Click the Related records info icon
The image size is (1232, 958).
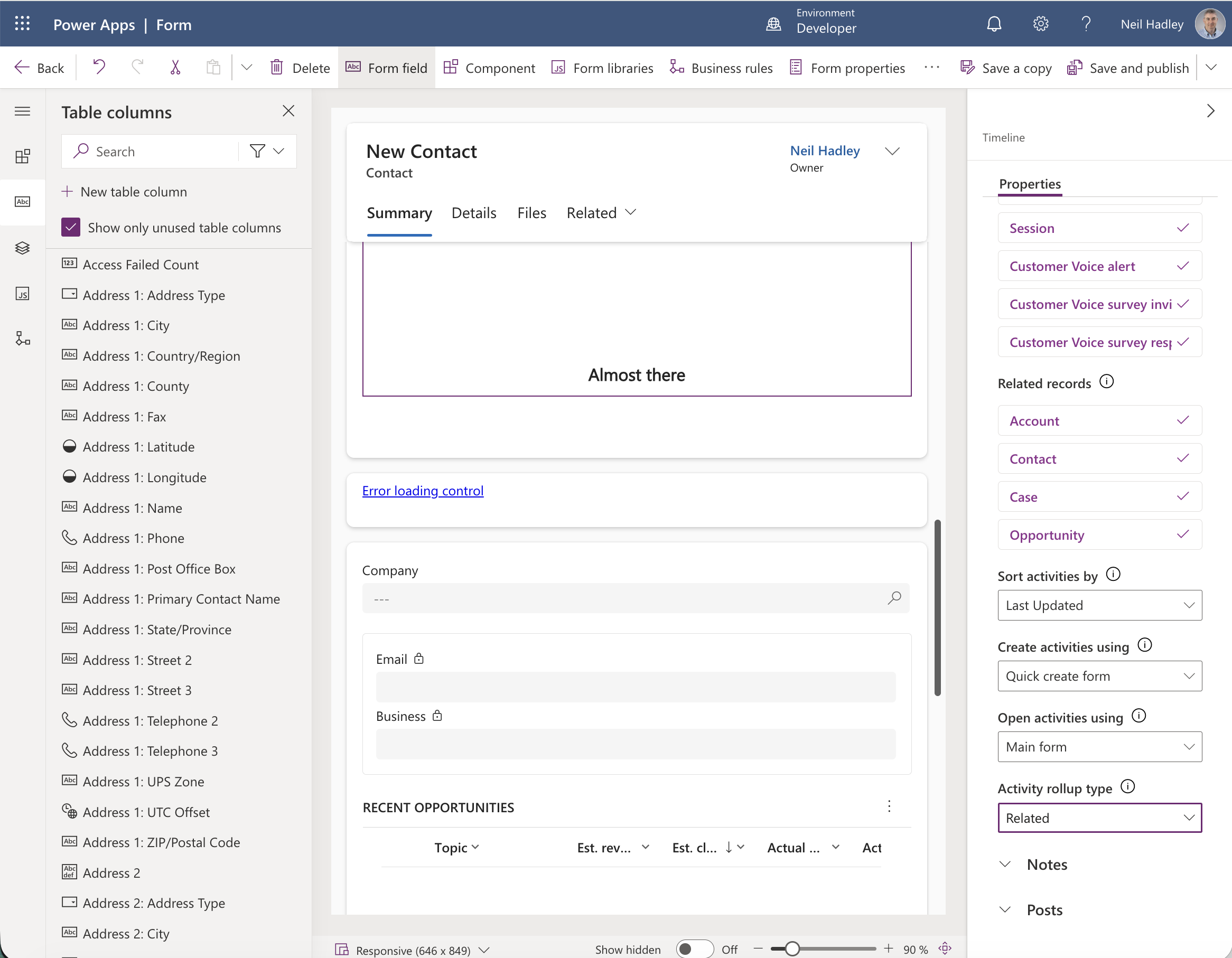coord(1107,382)
